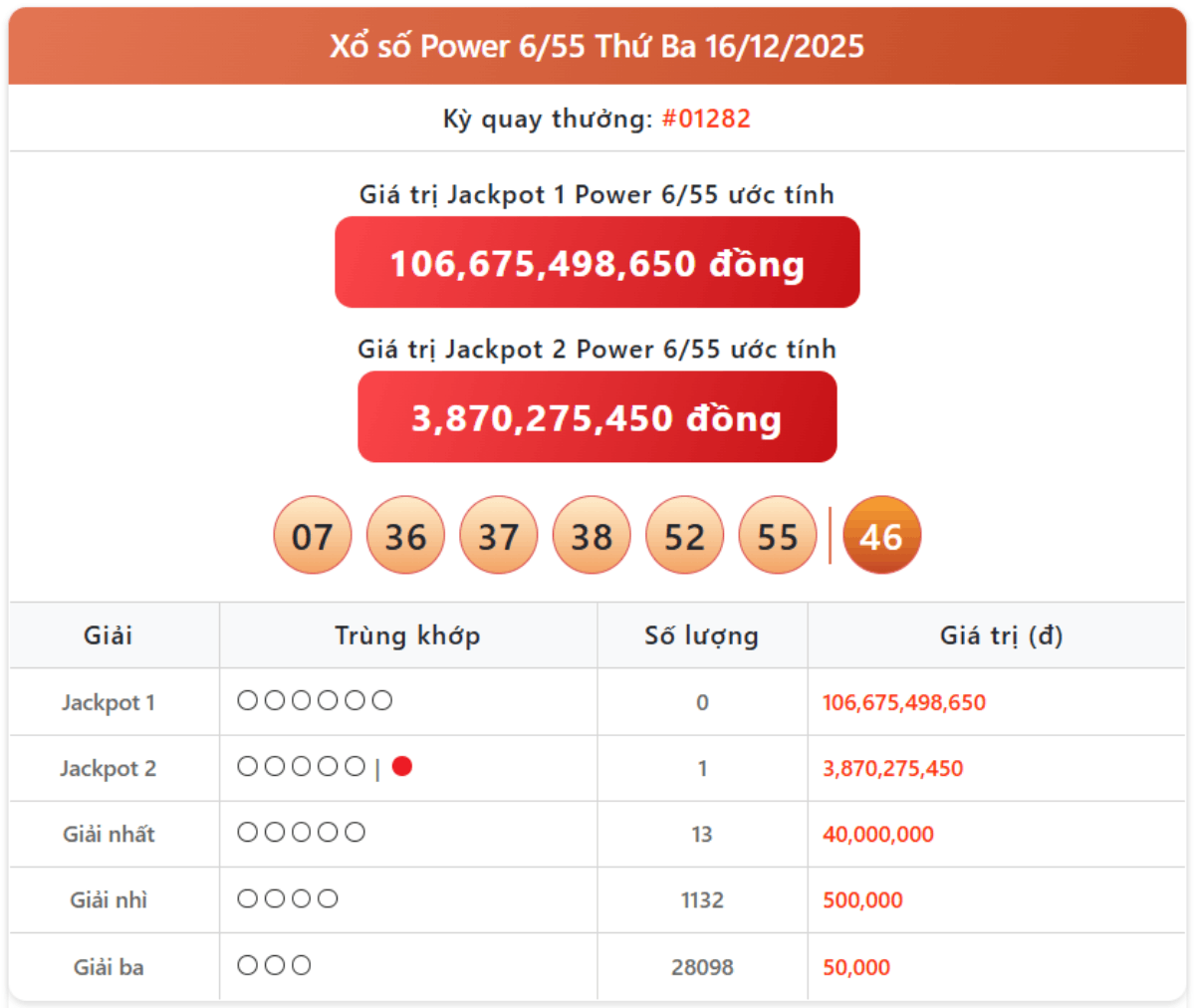The width and height of the screenshot is (1195, 1008).
Task: Click the Jackpot 2 value 3,870,275,450 banner
Action: [597, 417]
